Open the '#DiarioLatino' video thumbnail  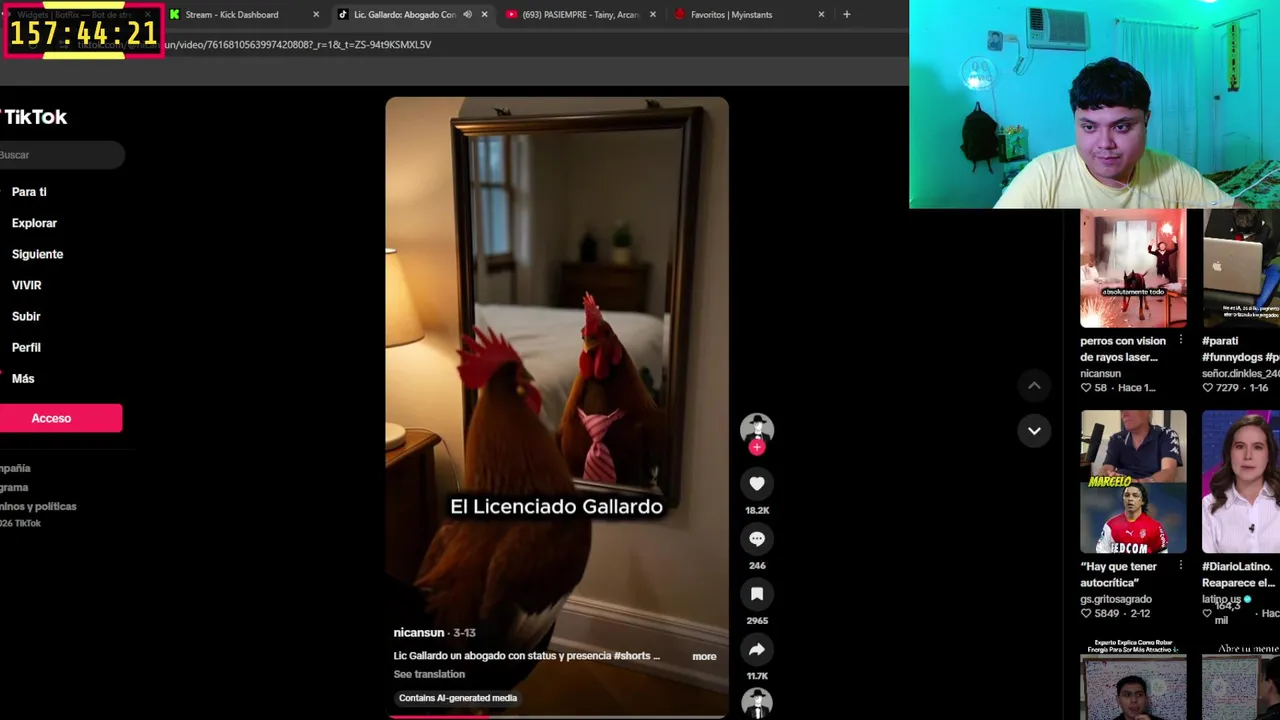[1241, 482]
